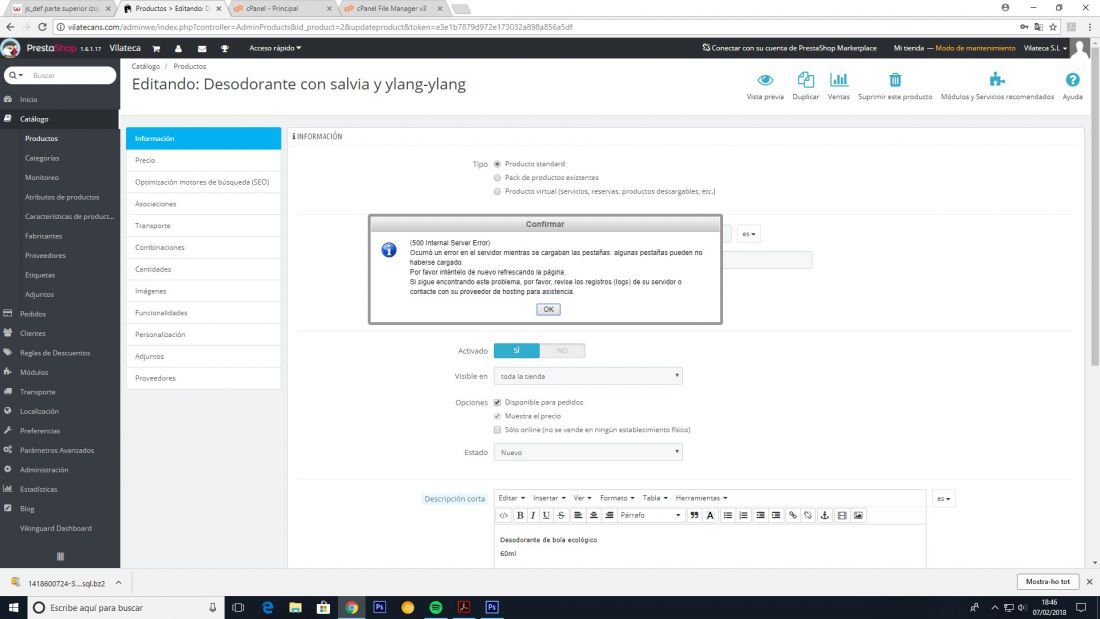Open the Combinaciones tab
Image resolution: width=1100 pixels, height=619 pixels.
click(203, 247)
